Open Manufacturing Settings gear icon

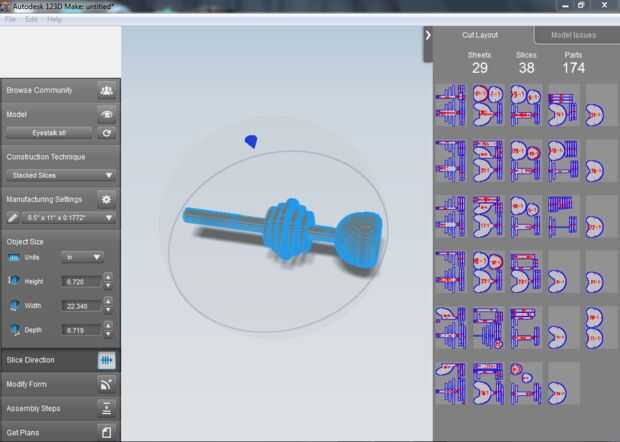106,199
